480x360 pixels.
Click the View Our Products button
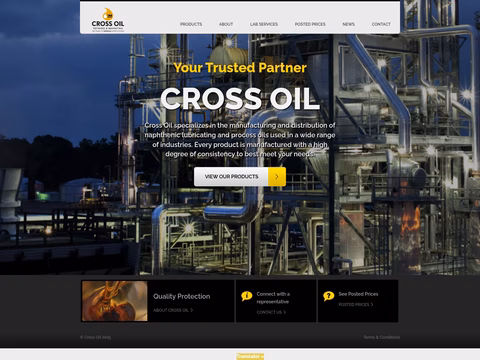(240, 177)
